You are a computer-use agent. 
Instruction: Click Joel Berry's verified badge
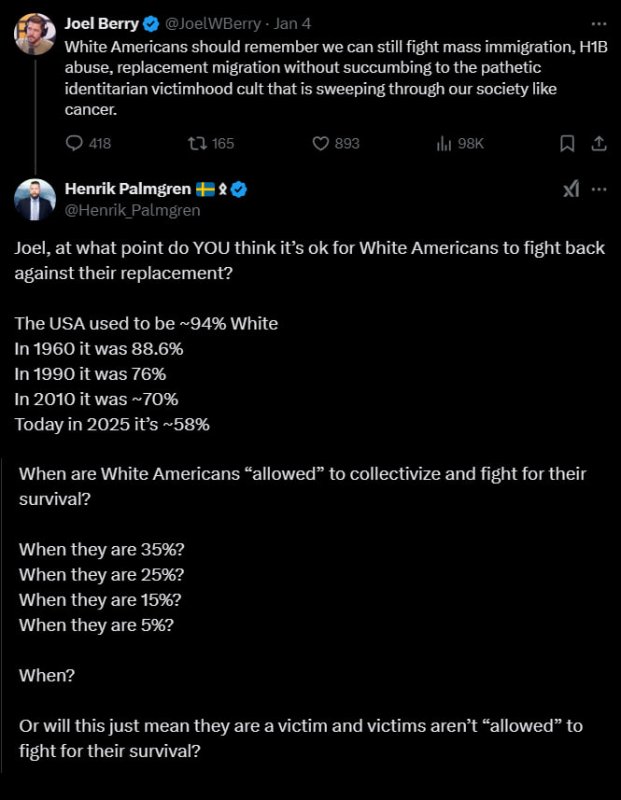tap(151, 24)
